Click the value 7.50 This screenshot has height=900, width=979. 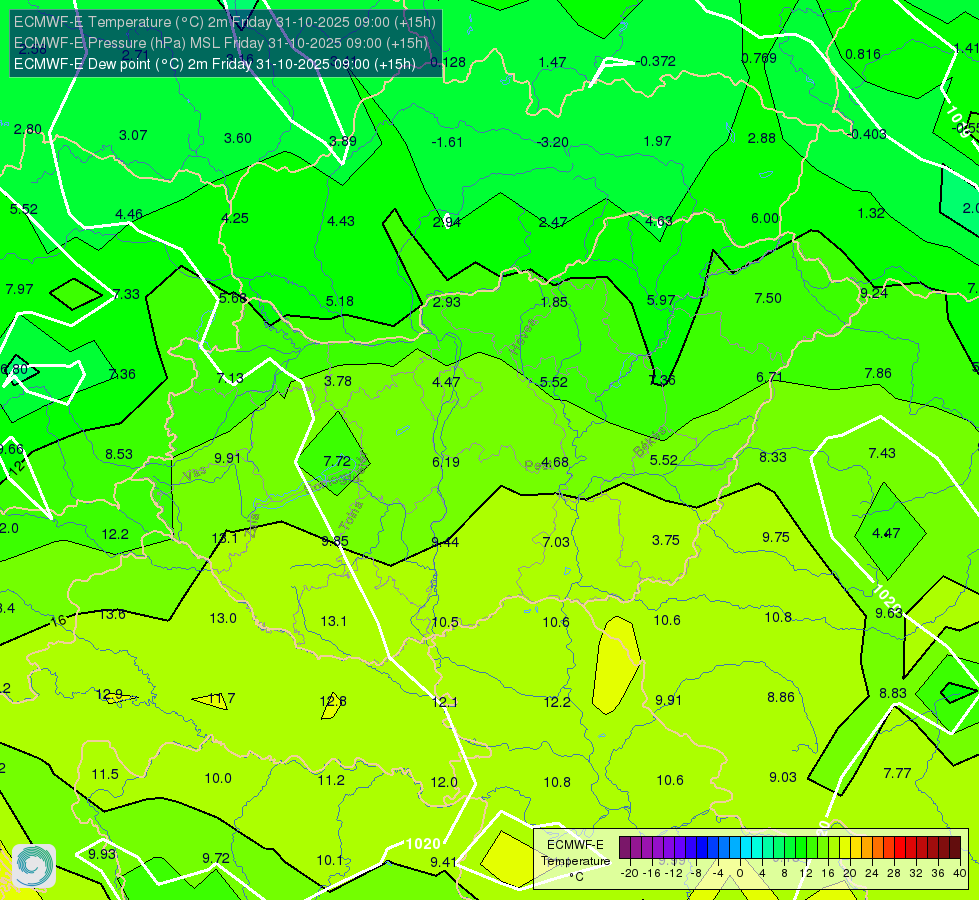tap(768, 299)
